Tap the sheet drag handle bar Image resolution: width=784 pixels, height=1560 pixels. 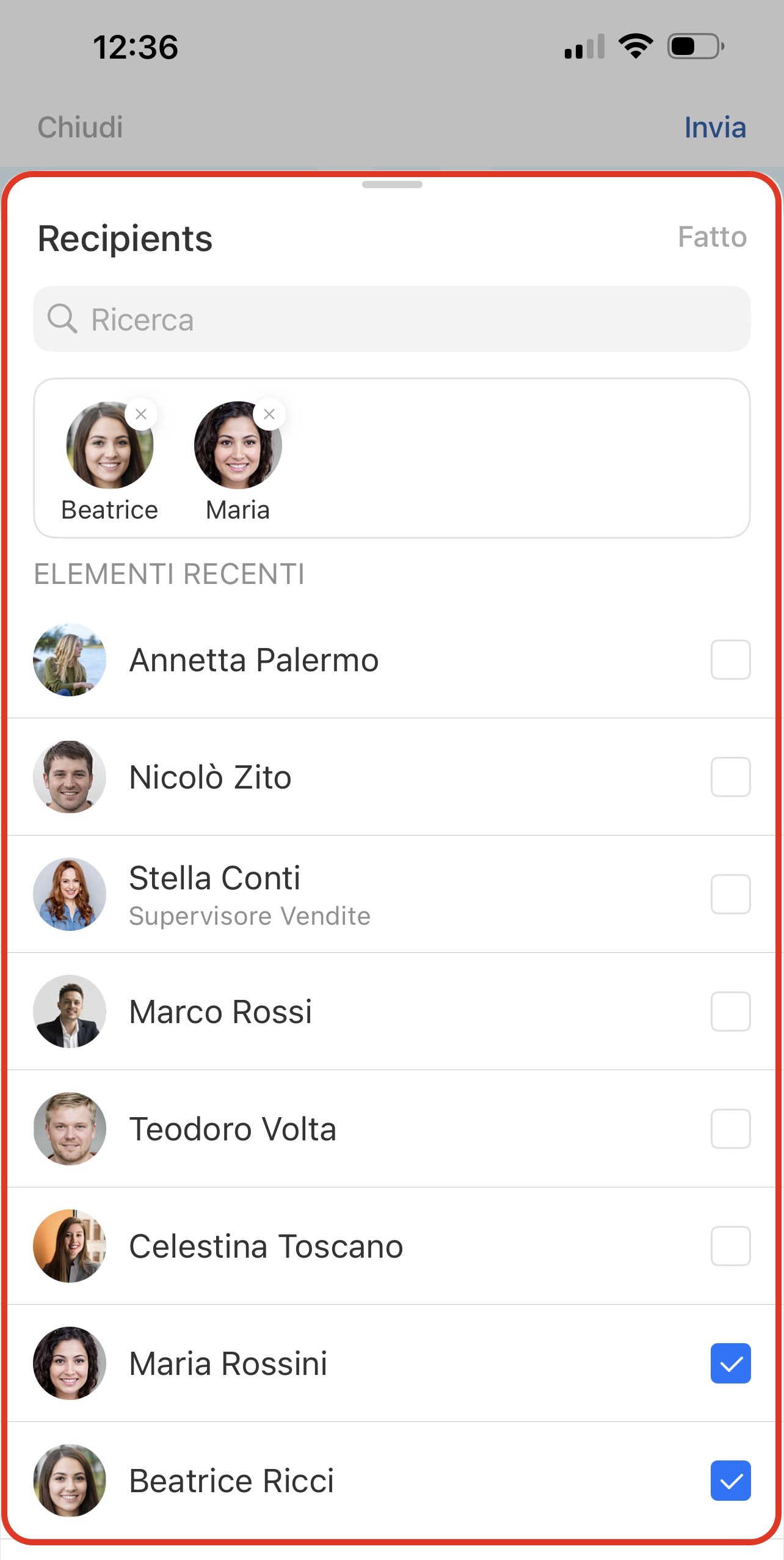tap(392, 184)
